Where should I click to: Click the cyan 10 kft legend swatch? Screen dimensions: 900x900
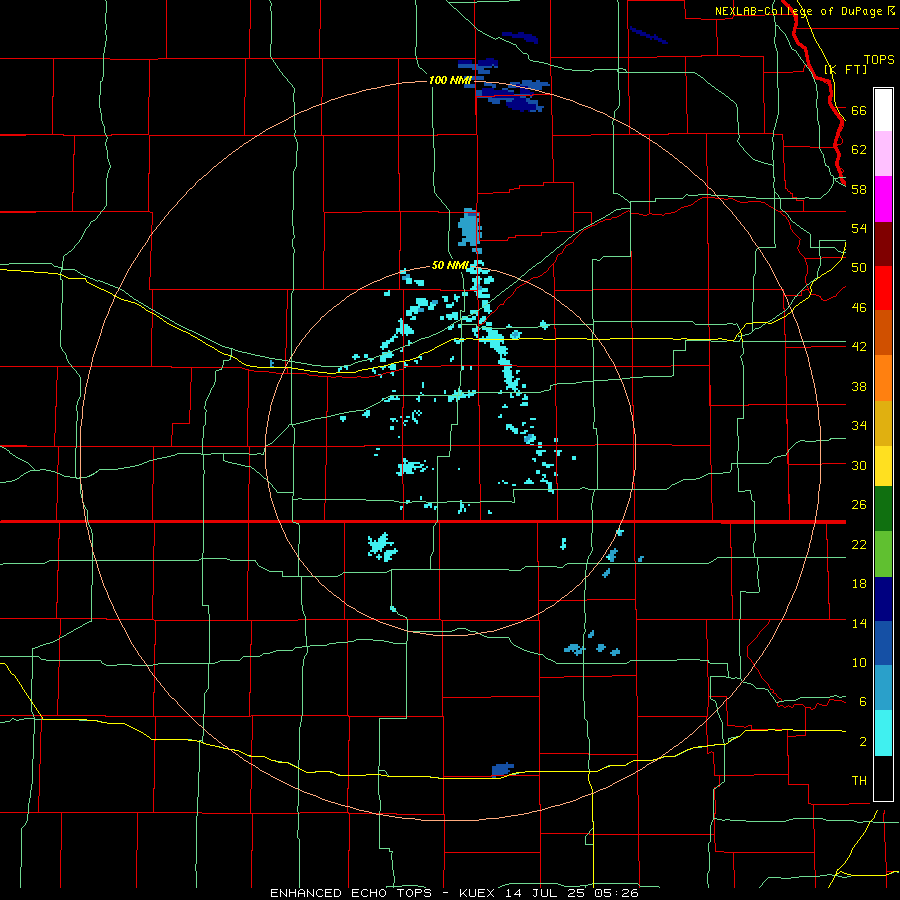click(883, 732)
